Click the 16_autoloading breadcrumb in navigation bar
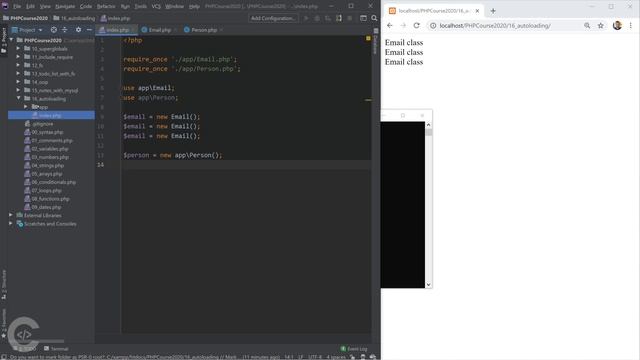This screenshot has width=640, height=360. pos(74,18)
